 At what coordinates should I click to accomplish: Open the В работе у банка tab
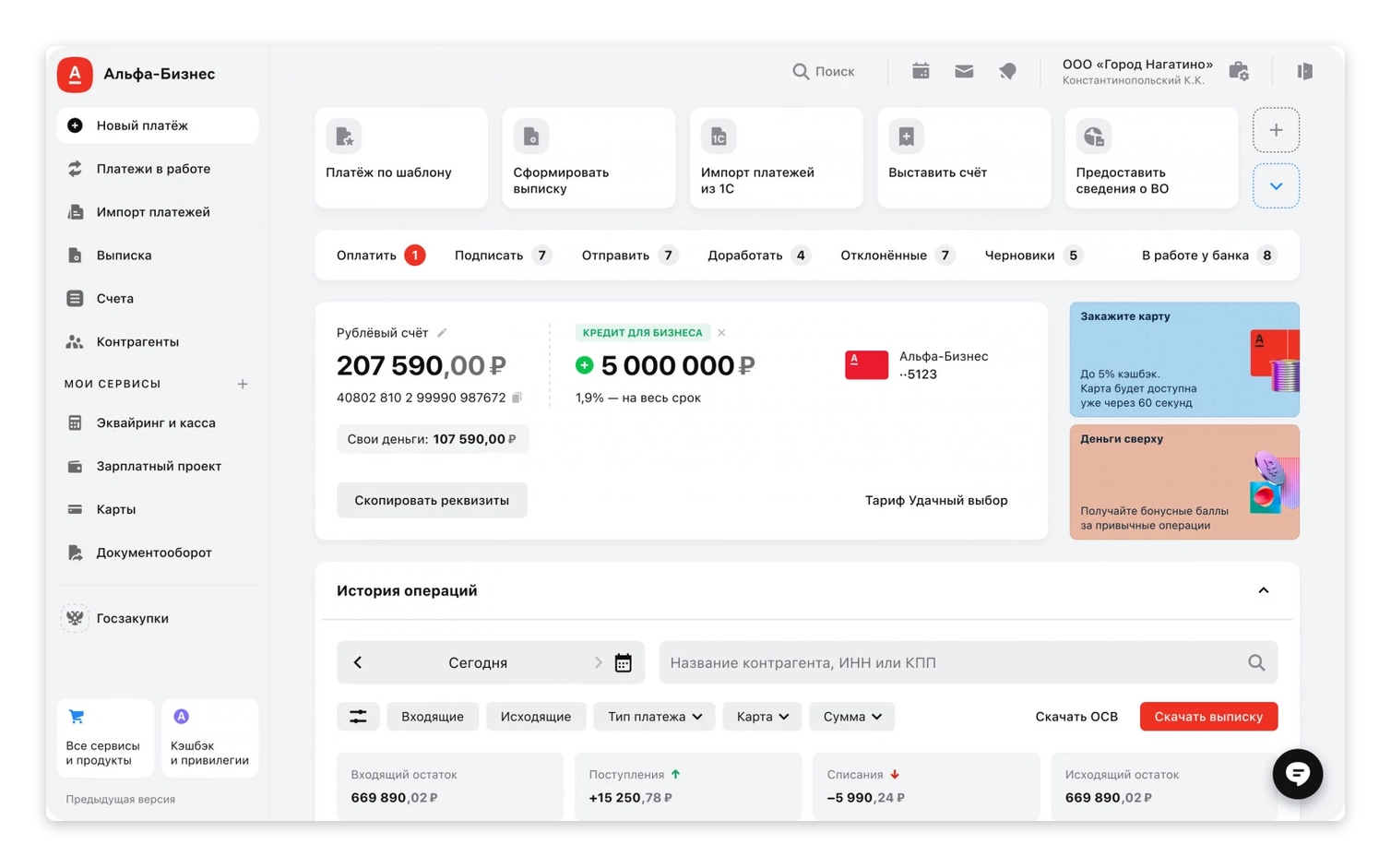pyautogui.click(x=1209, y=256)
